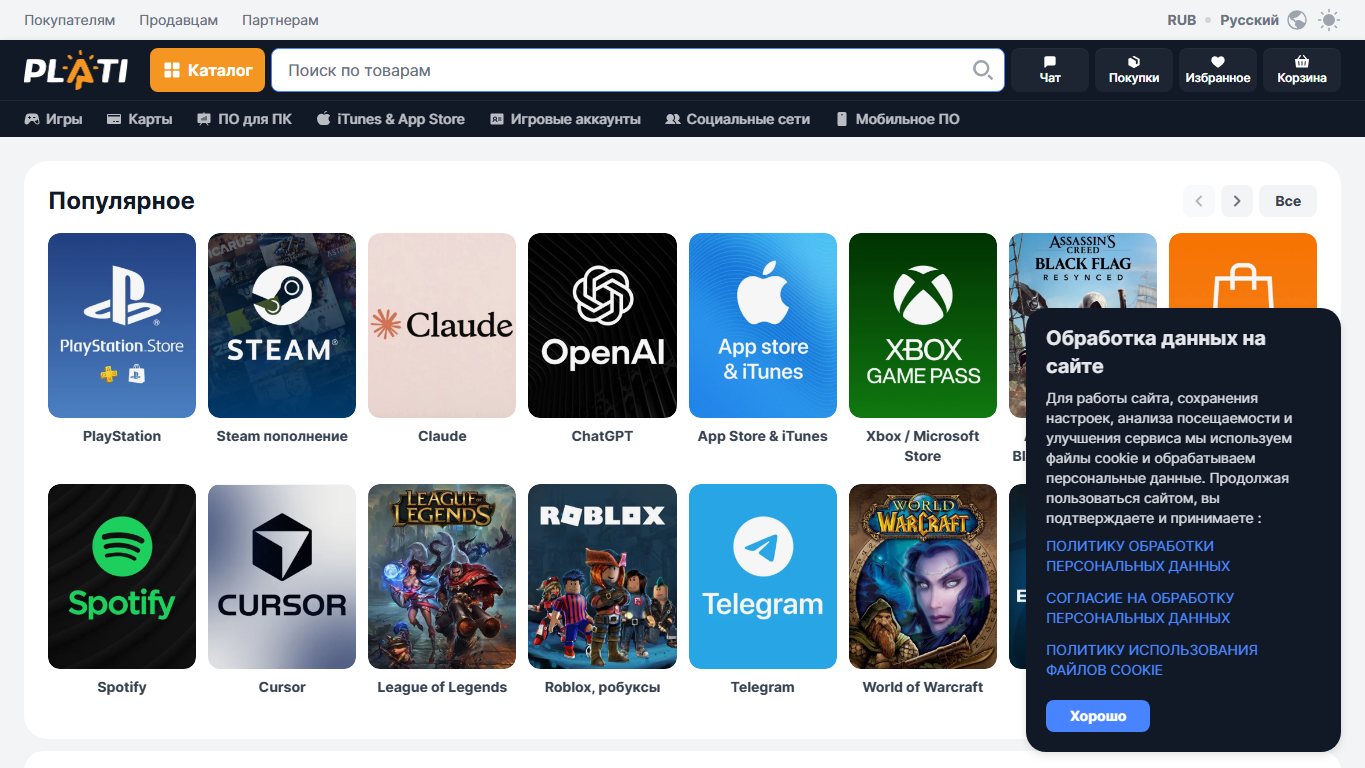Click the PLATI logo

[x=76, y=70]
